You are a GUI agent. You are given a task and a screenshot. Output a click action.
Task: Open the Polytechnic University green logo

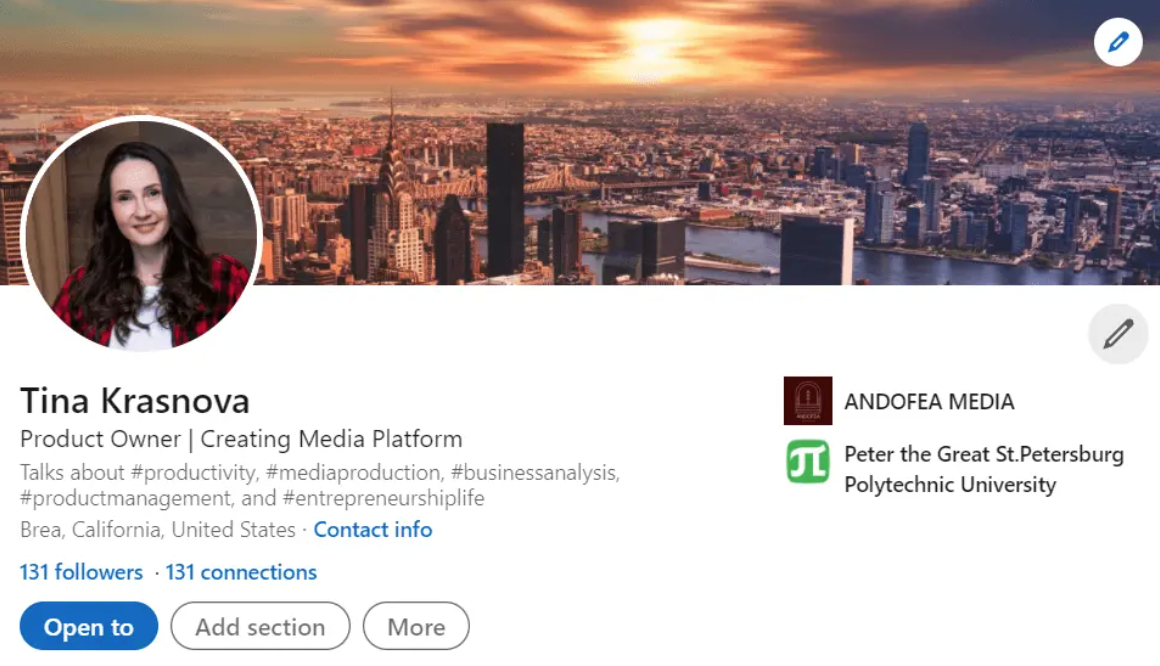(808, 461)
